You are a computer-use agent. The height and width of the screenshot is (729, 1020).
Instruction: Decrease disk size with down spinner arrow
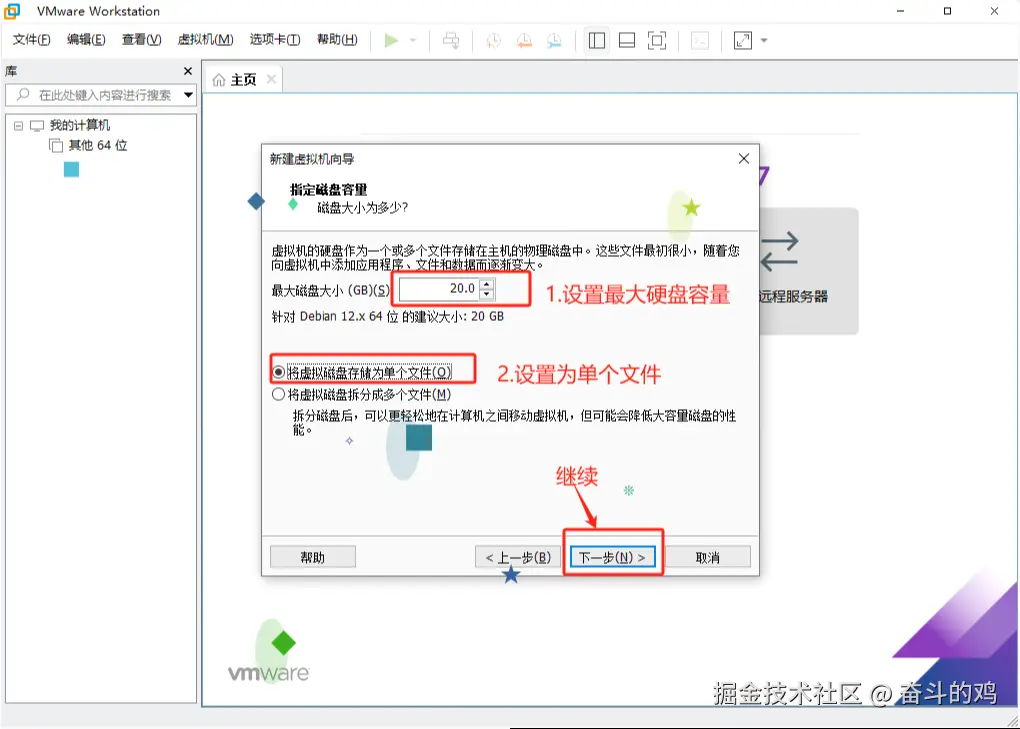click(x=487, y=295)
